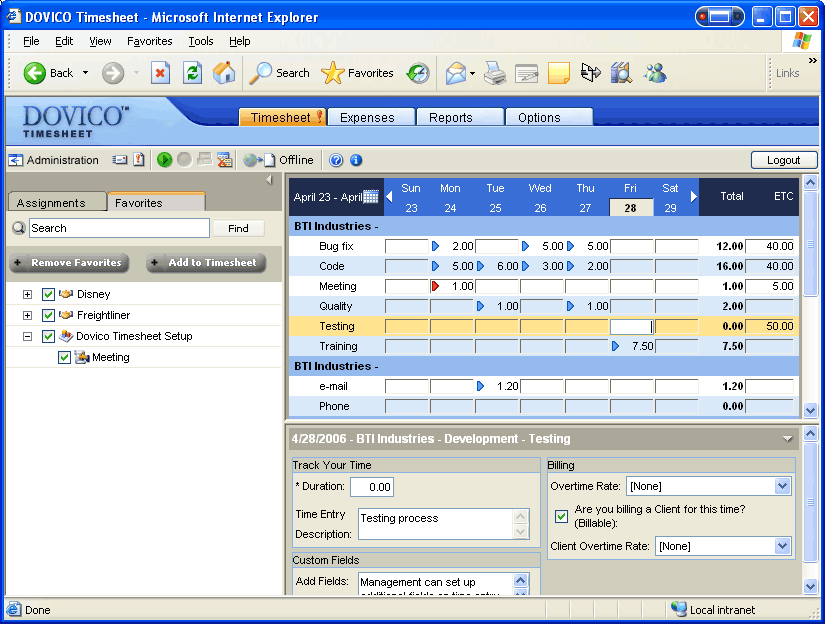Image resolution: width=825 pixels, height=624 pixels.
Task: Click the grey stop timer icon
Action: pyautogui.click(x=184, y=160)
